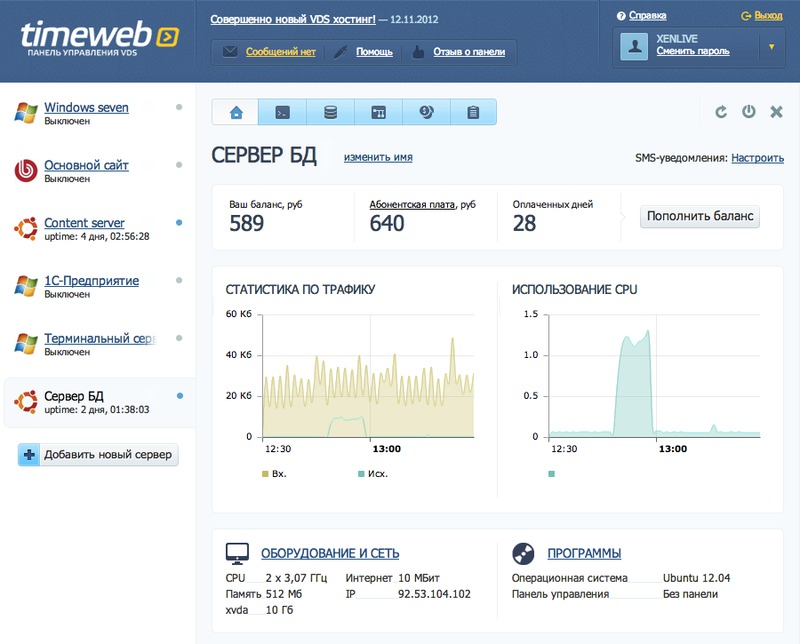Select the Content server link

84,222
